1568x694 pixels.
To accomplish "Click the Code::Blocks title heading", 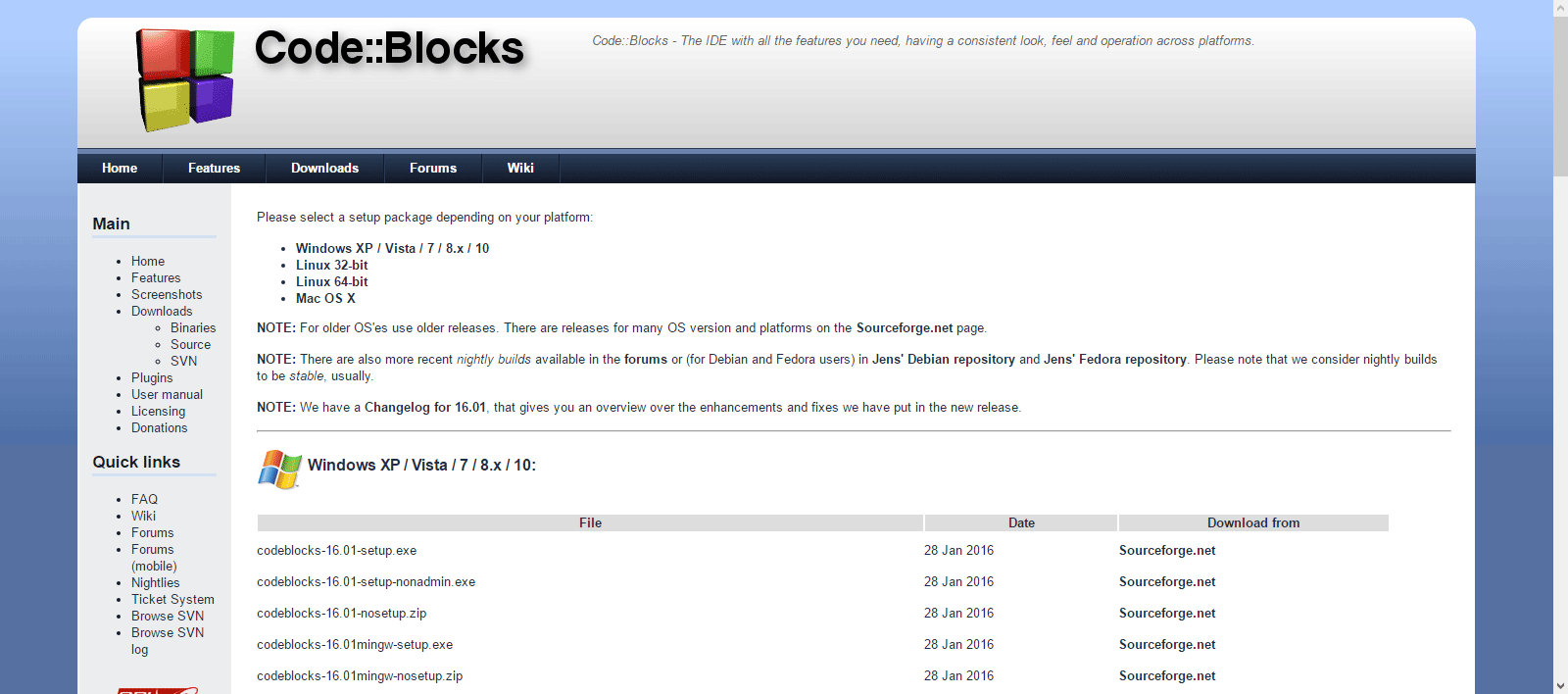I will pos(389,47).
